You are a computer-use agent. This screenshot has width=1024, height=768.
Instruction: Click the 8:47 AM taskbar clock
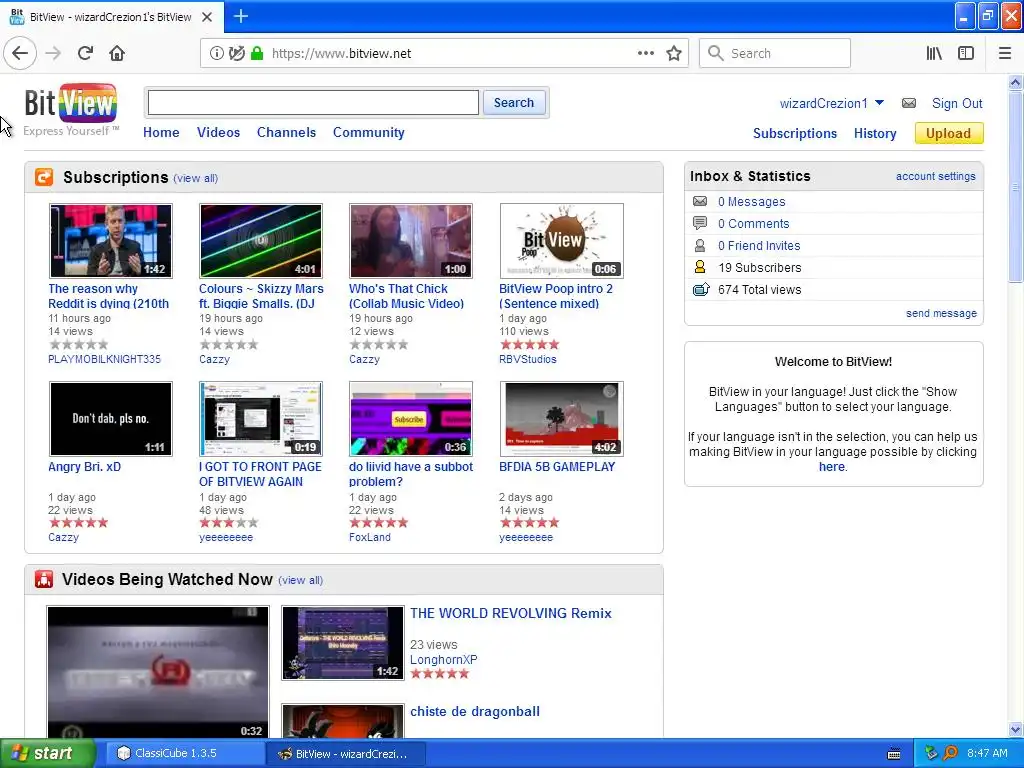(987, 753)
